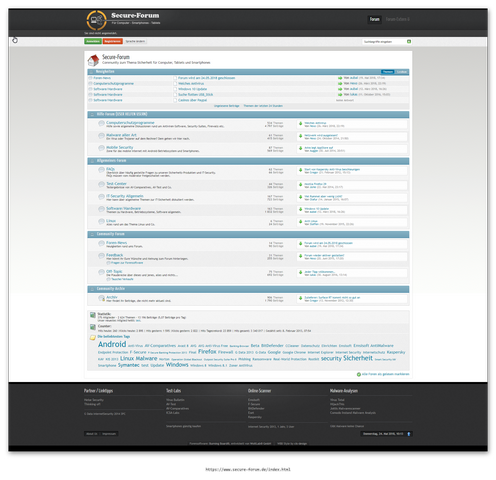The image size is (496, 480).
Task: Click the Statistik chart icon
Action: 93,315
